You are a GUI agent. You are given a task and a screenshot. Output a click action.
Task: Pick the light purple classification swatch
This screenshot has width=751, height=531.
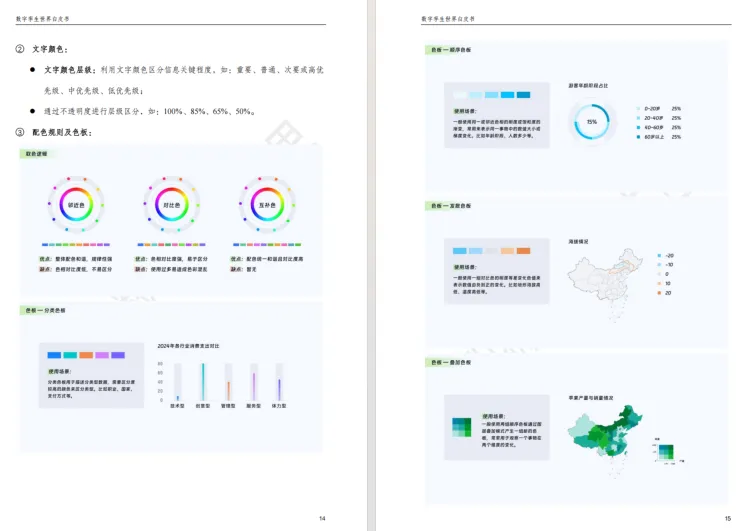pos(102,355)
